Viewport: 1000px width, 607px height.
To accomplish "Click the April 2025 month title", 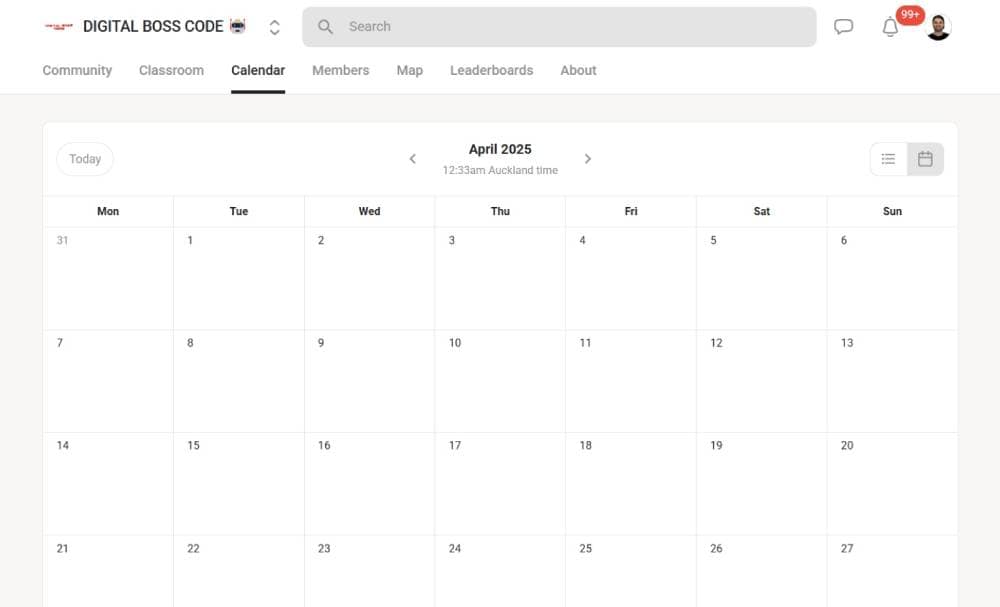I will [x=500, y=149].
